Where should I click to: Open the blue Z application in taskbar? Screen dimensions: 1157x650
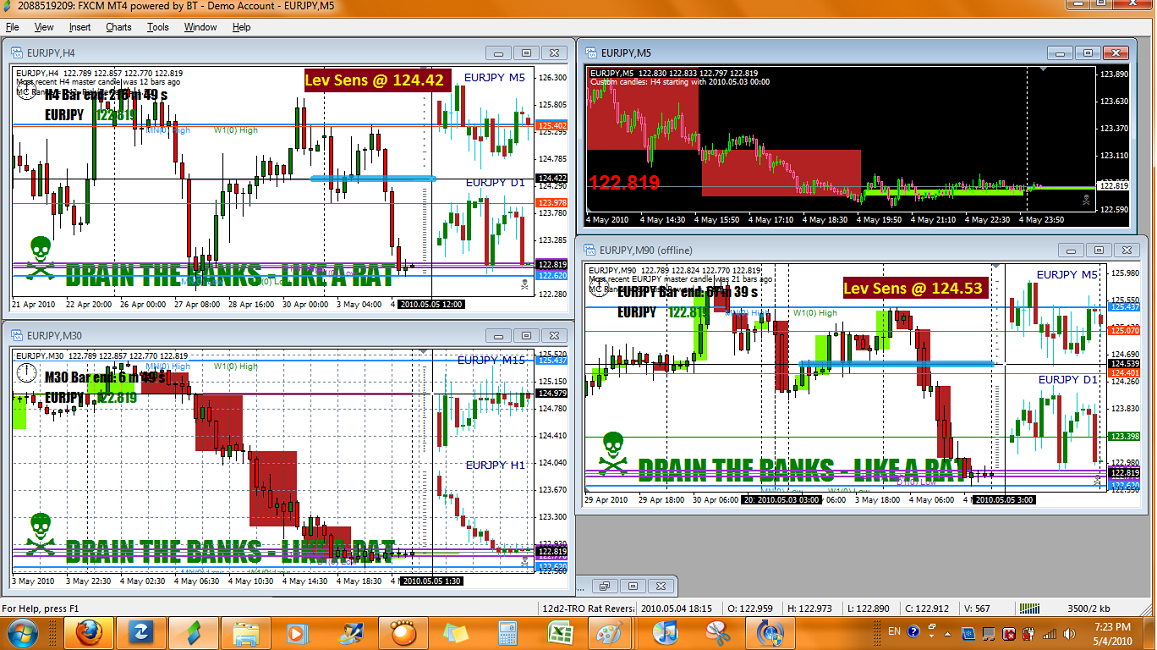pyautogui.click(x=140, y=634)
